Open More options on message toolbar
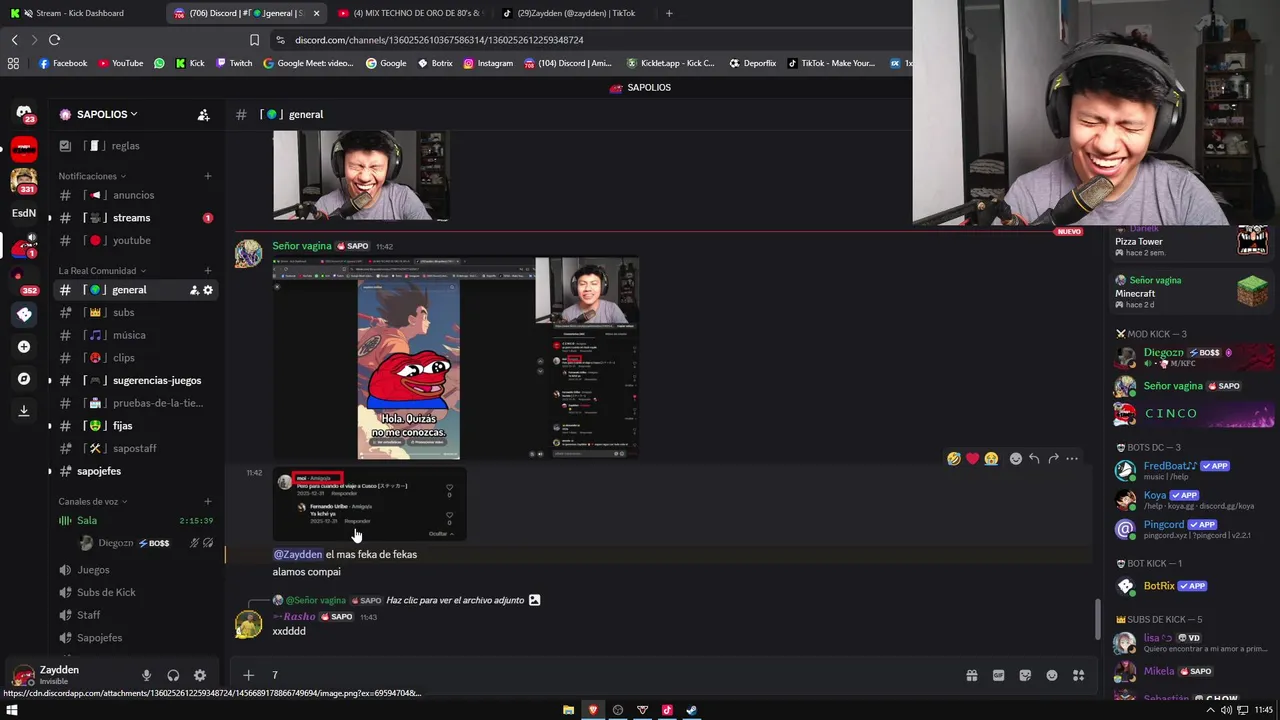1280x720 pixels. [1072, 459]
